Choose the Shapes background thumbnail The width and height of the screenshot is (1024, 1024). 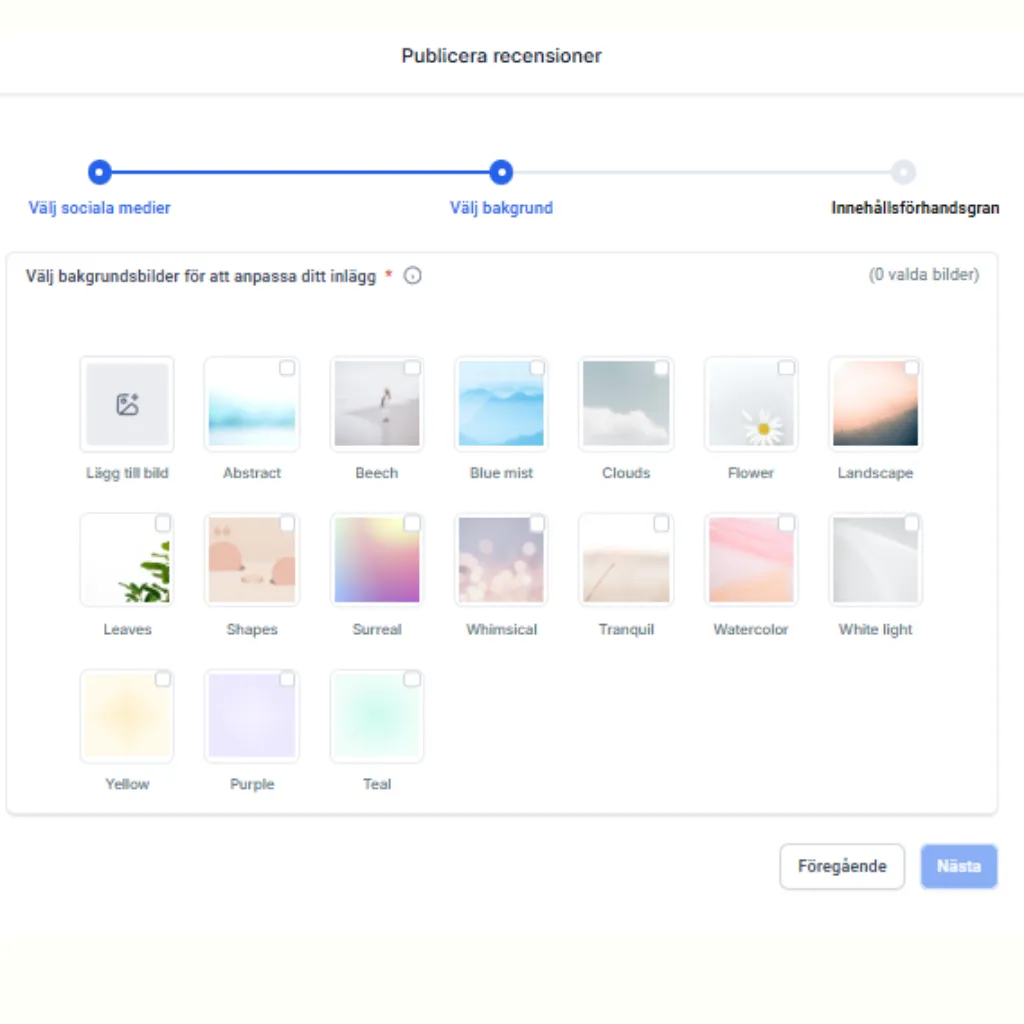tap(252, 560)
